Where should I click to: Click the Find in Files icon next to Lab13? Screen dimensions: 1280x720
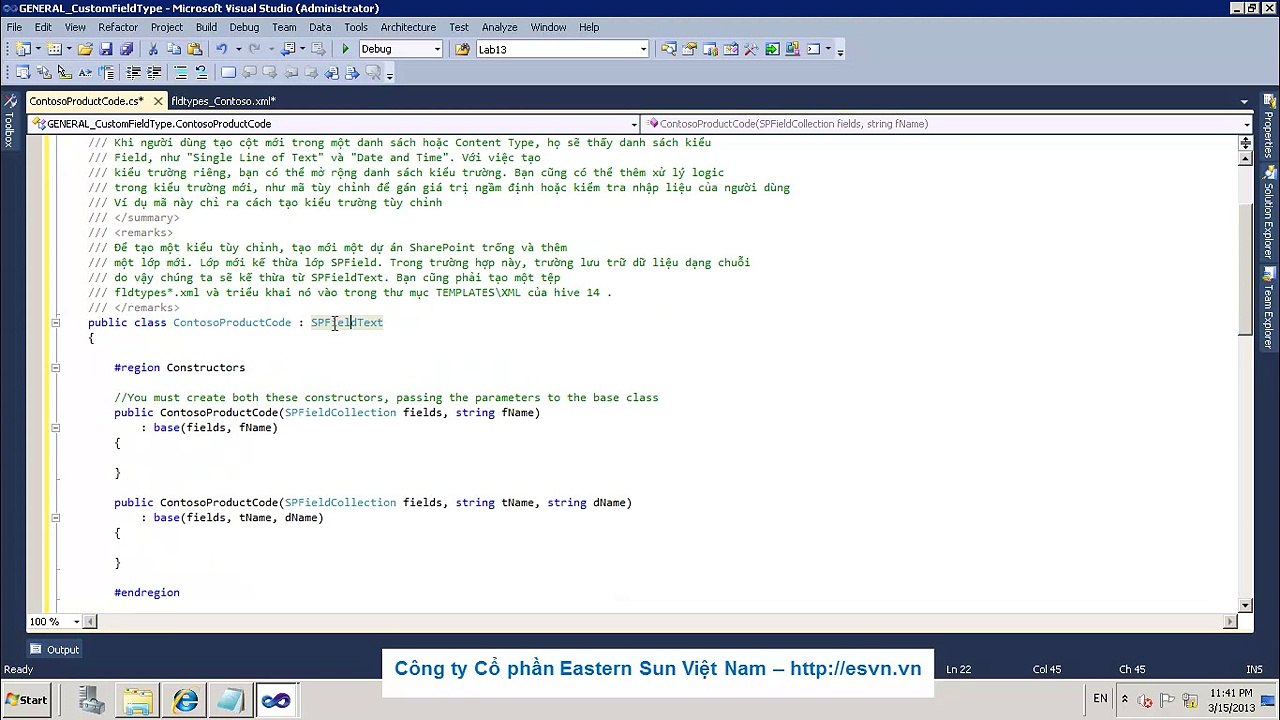point(462,49)
